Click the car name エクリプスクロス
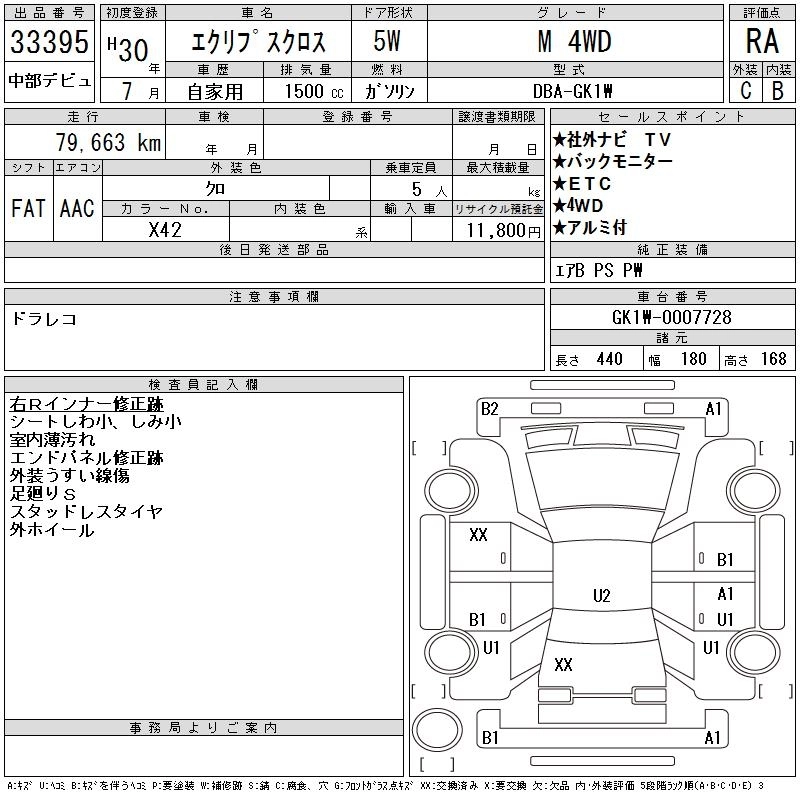Image resolution: width=800 pixels, height=800 pixels. point(257,43)
